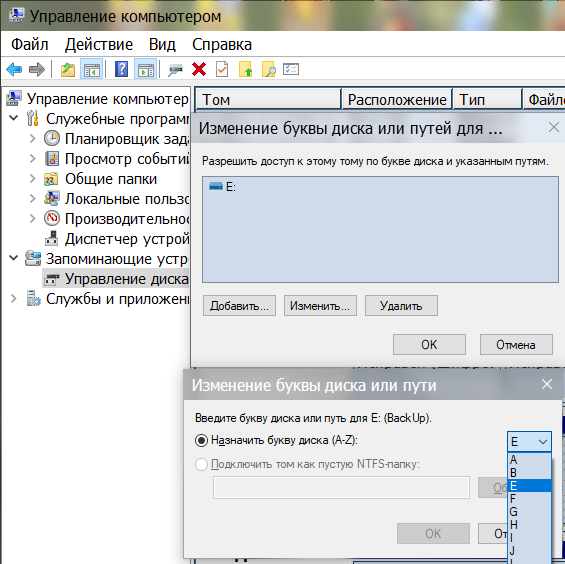
Task: Click the red X Delete toolbar icon
Action: [199, 69]
